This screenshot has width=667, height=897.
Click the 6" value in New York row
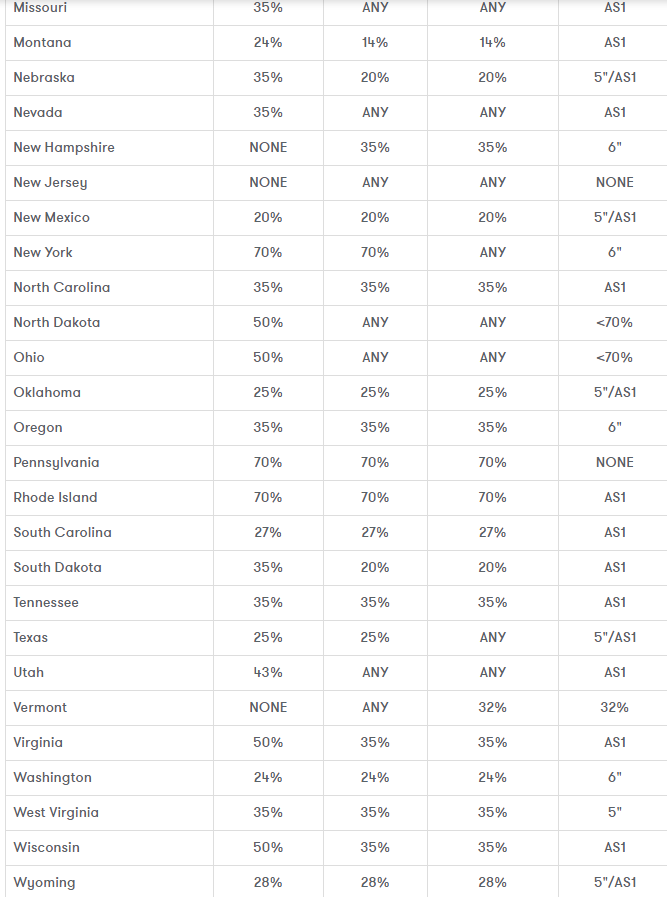click(x=615, y=253)
